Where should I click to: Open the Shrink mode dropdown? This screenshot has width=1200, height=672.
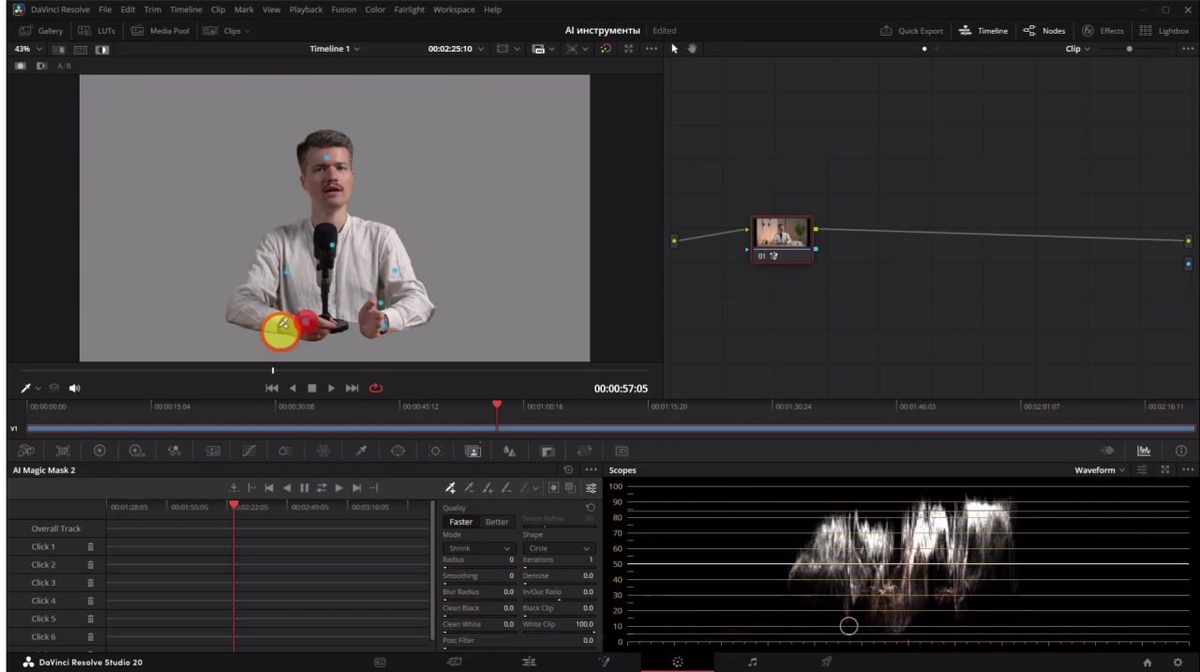pos(477,548)
